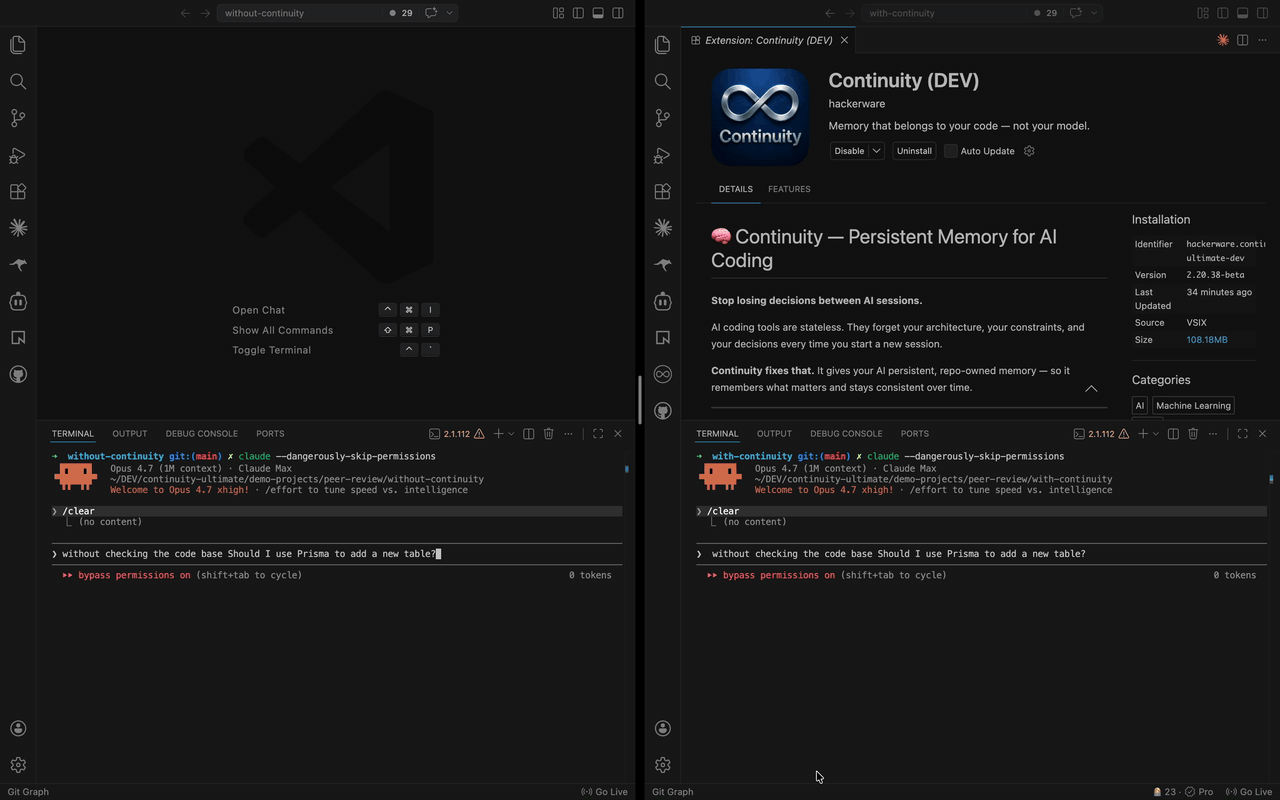Open the OUTPUT tab in the left panel
1280x800 pixels.
(129, 433)
